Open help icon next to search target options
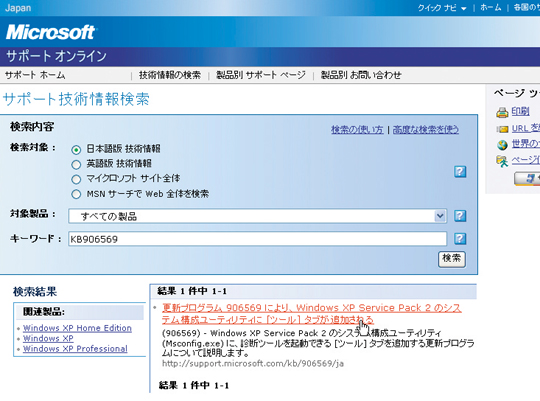The width and height of the screenshot is (540, 401). pyautogui.click(x=460, y=171)
